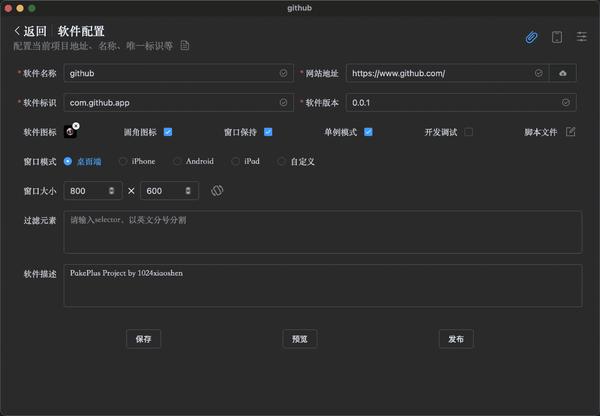This screenshot has height=416, width=600.
Task: Enable the 开发调试 checkbox
Action: [468, 132]
